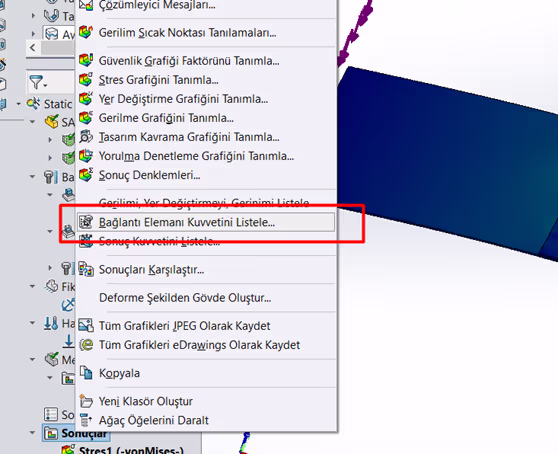558x454 pixels.
Task: Select Tüm Grafikleri eDrawings Olarak Kaydet
Action: point(206,345)
